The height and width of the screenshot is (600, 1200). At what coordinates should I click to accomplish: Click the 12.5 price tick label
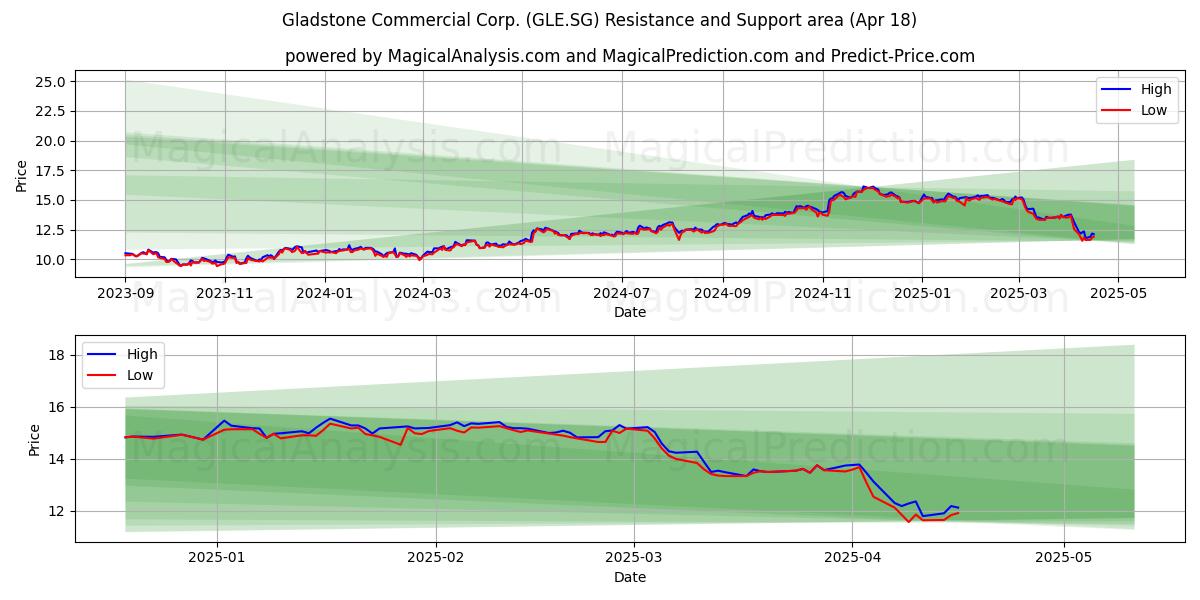point(50,230)
